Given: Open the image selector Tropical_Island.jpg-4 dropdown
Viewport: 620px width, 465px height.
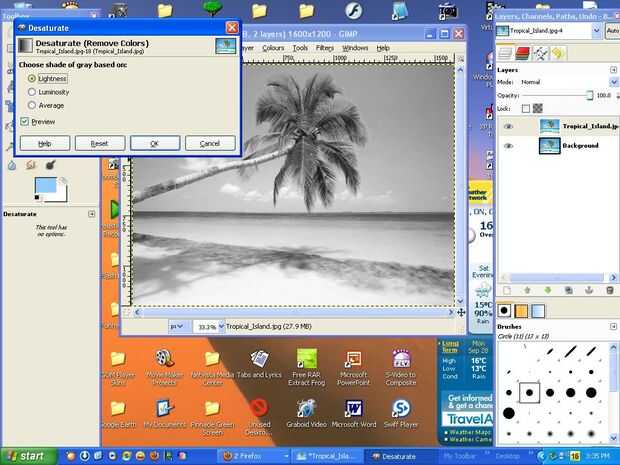Looking at the screenshot, I should tap(549, 30).
